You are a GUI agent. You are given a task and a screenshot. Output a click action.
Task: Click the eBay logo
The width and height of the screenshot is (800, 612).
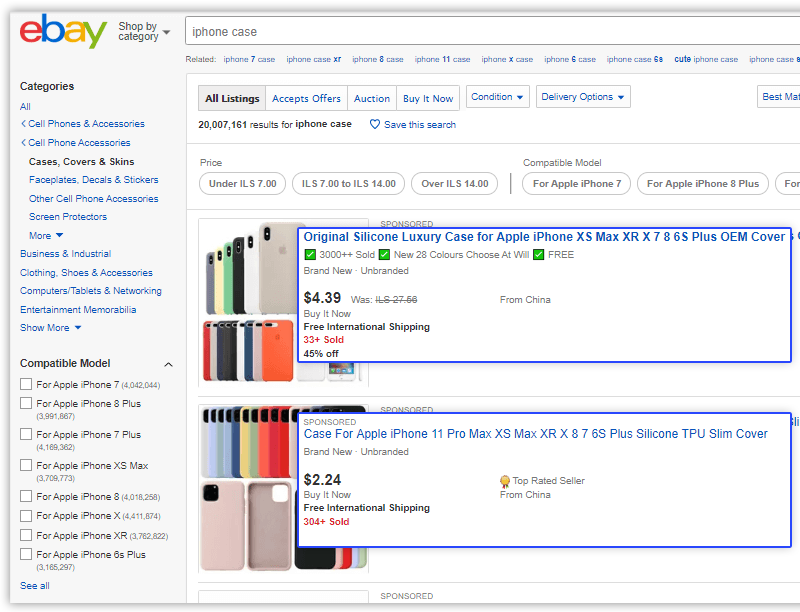[63, 32]
